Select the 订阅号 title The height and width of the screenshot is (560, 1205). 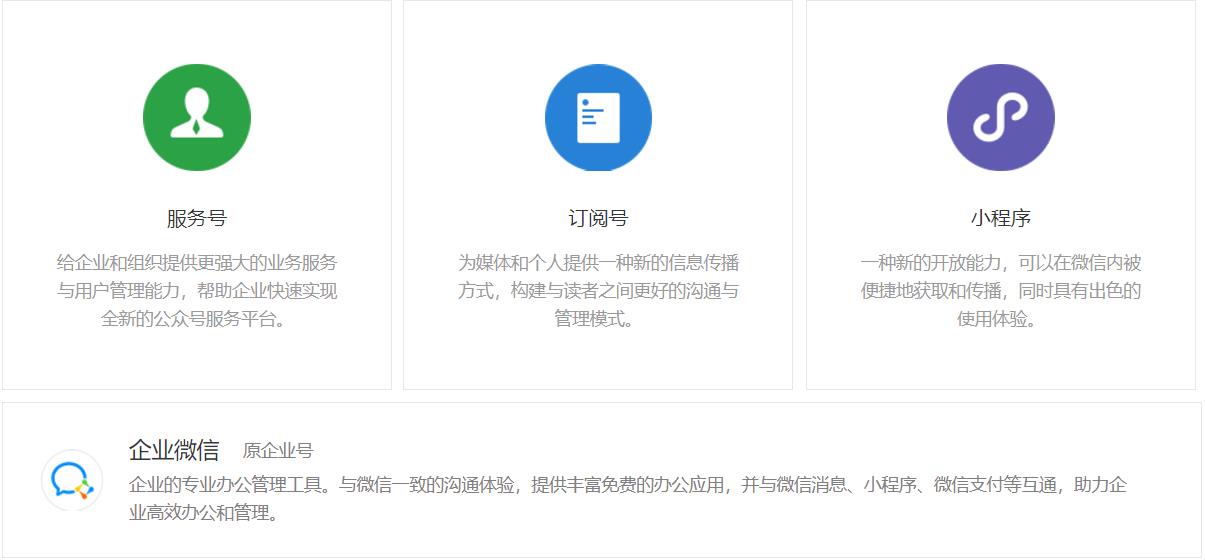coord(598,218)
